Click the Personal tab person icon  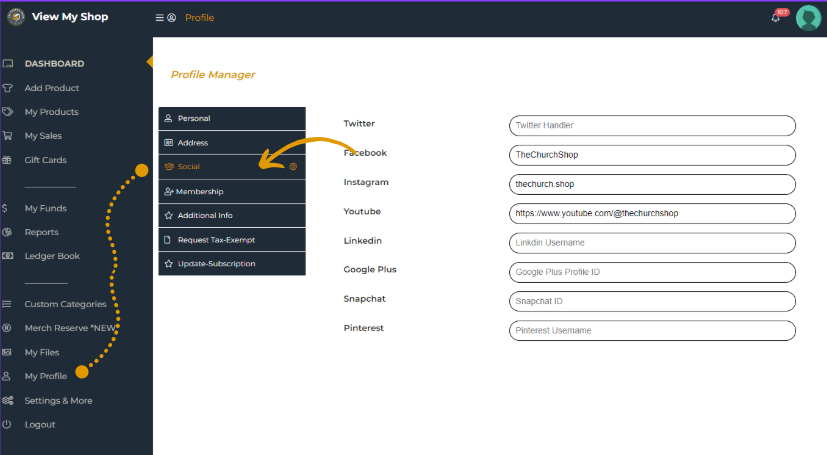click(x=168, y=118)
